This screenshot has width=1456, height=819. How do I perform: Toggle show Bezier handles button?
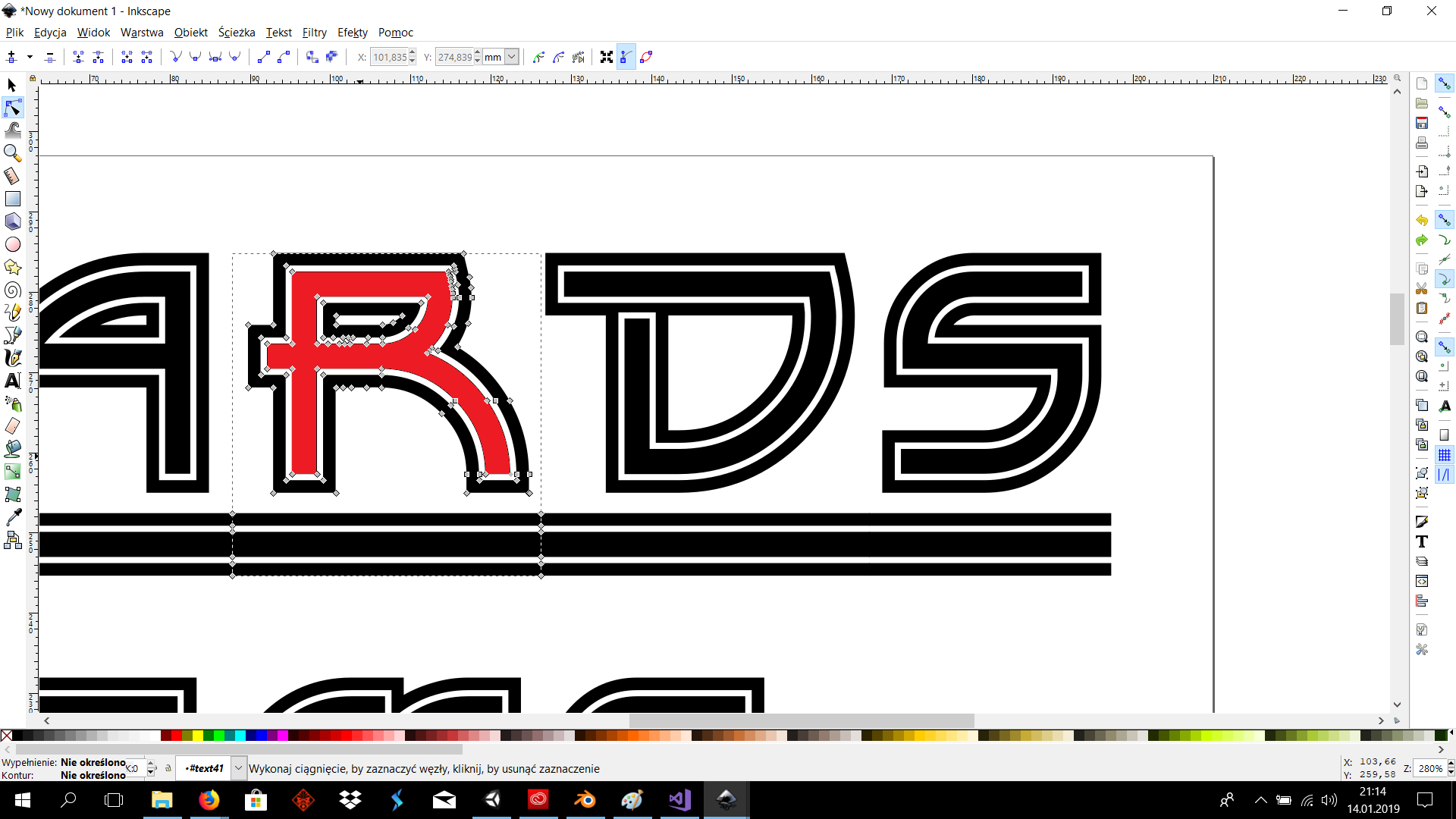[626, 57]
